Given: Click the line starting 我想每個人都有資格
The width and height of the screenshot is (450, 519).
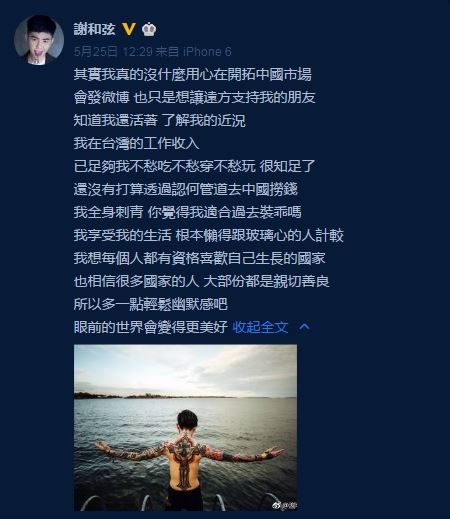Looking at the screenshot, I should tap(199, 258).
